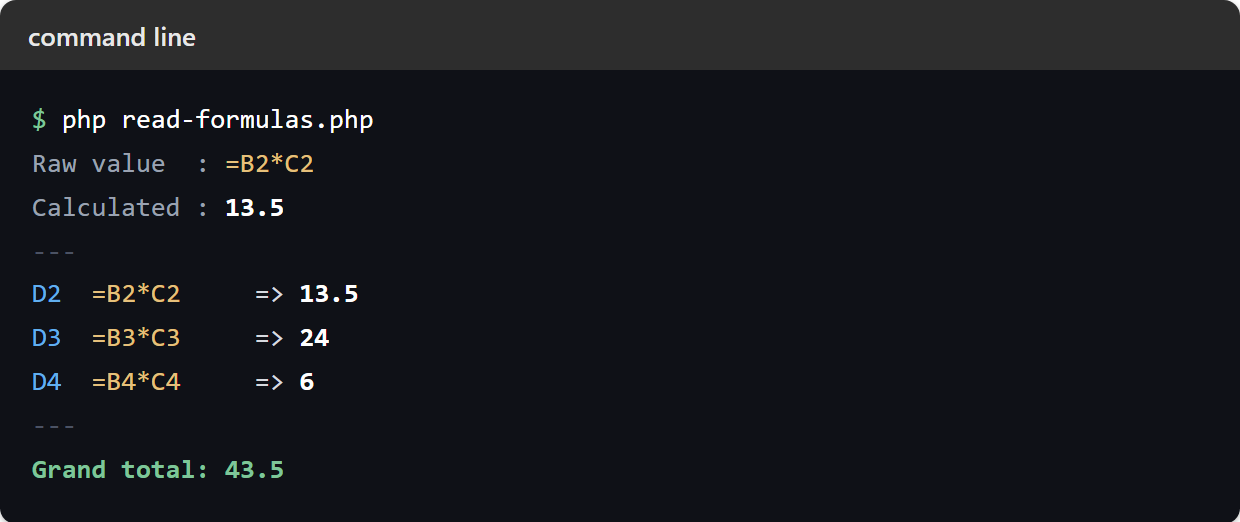1240x522 pixels.
Task: Click the blue D3 cell reference
Action: [x=47, y=338]
